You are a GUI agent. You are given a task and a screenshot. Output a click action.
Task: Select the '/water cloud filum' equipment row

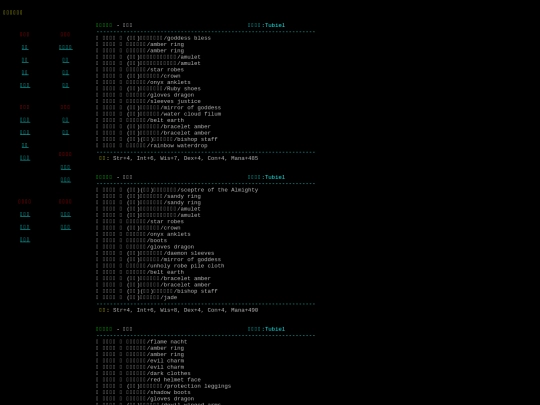click(x=158, y=114)
